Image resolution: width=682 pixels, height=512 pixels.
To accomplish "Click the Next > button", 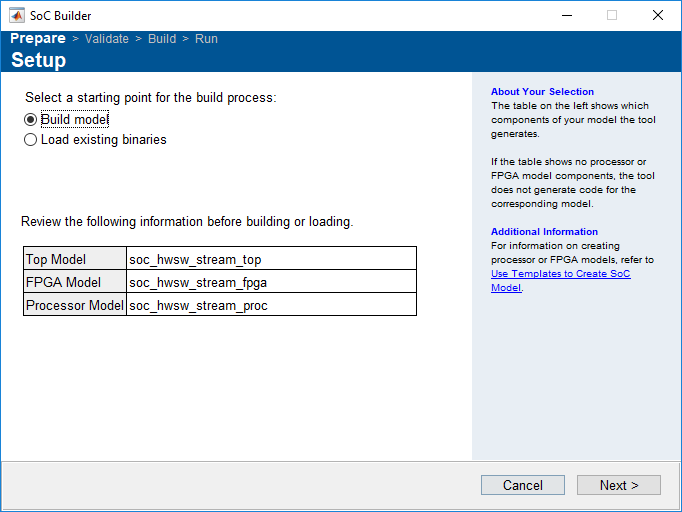I will 618,485.
